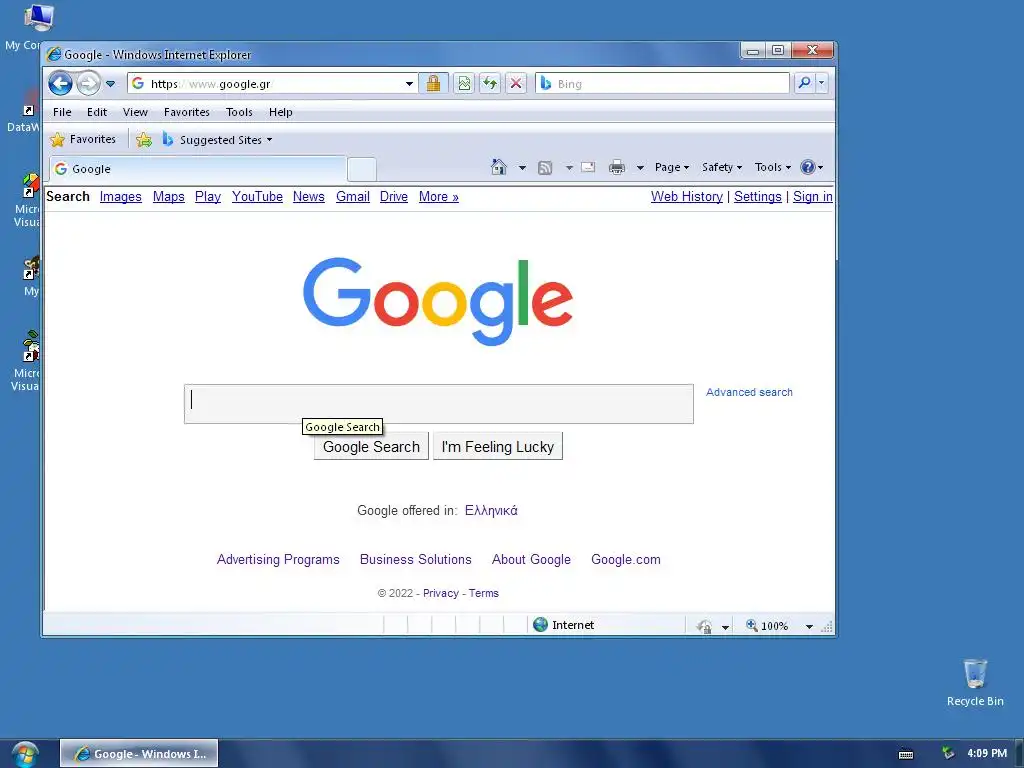Click the Back navigation arrow
The image size is (1024, 768).
click(61, 84)
